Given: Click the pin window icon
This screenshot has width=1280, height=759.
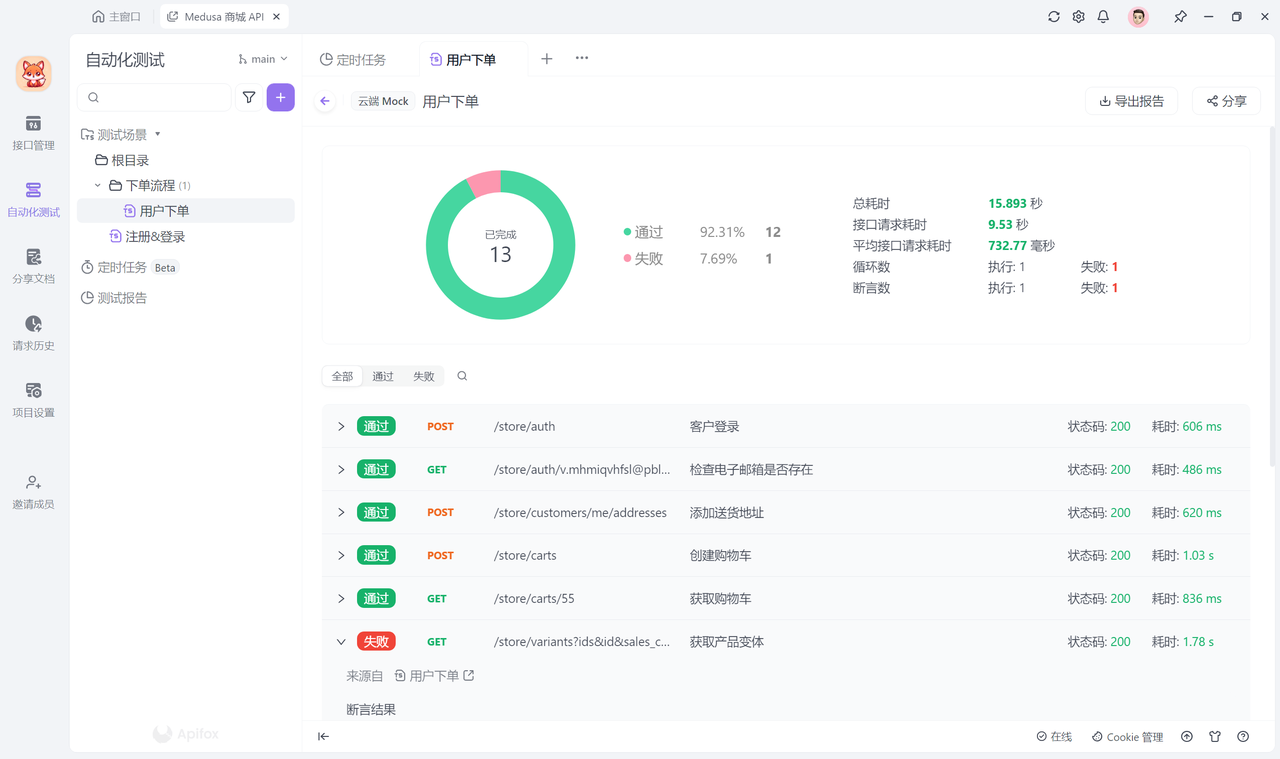Looking at the screenshot, I should (1180, 17).
